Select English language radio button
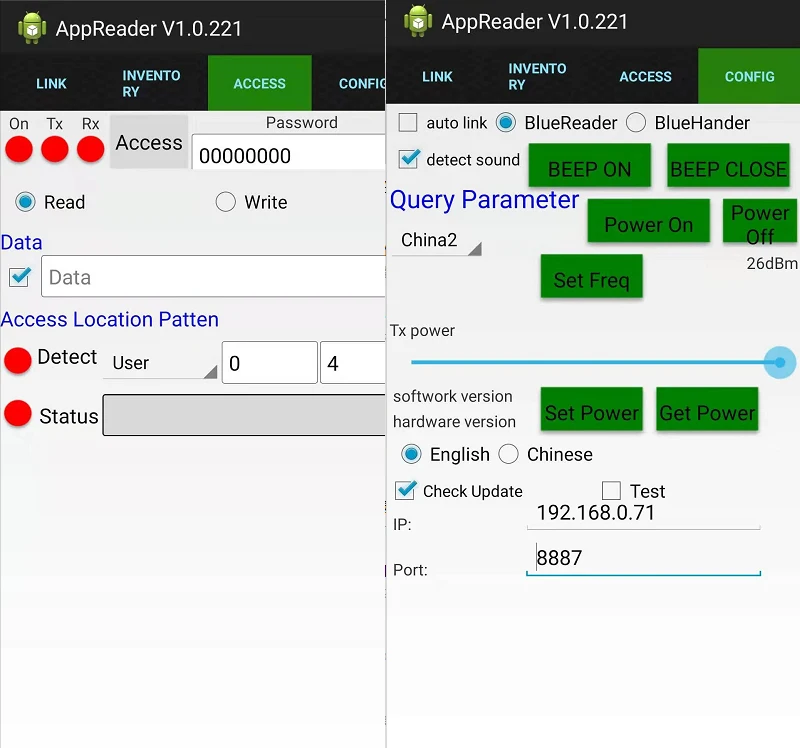The image size is (800, 748). click(x=411, y=454)
